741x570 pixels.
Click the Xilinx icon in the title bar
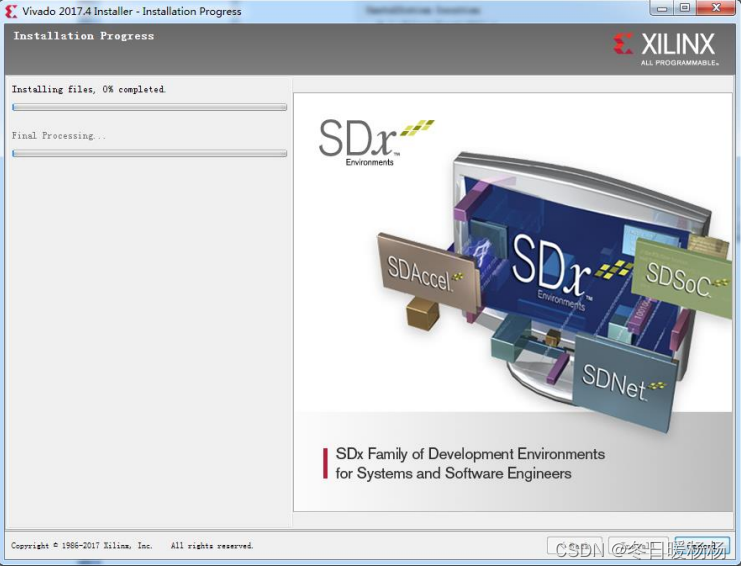[x=11, y=11]
